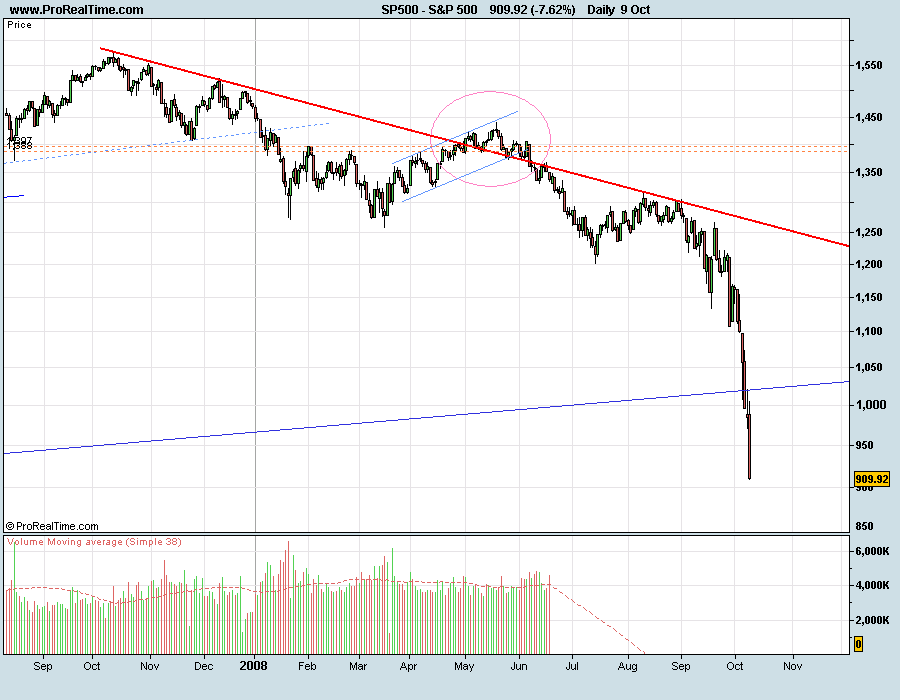Click the 9 Oct date in the header
This screenshot has width=900, height=700.
[x=635, y=10]
